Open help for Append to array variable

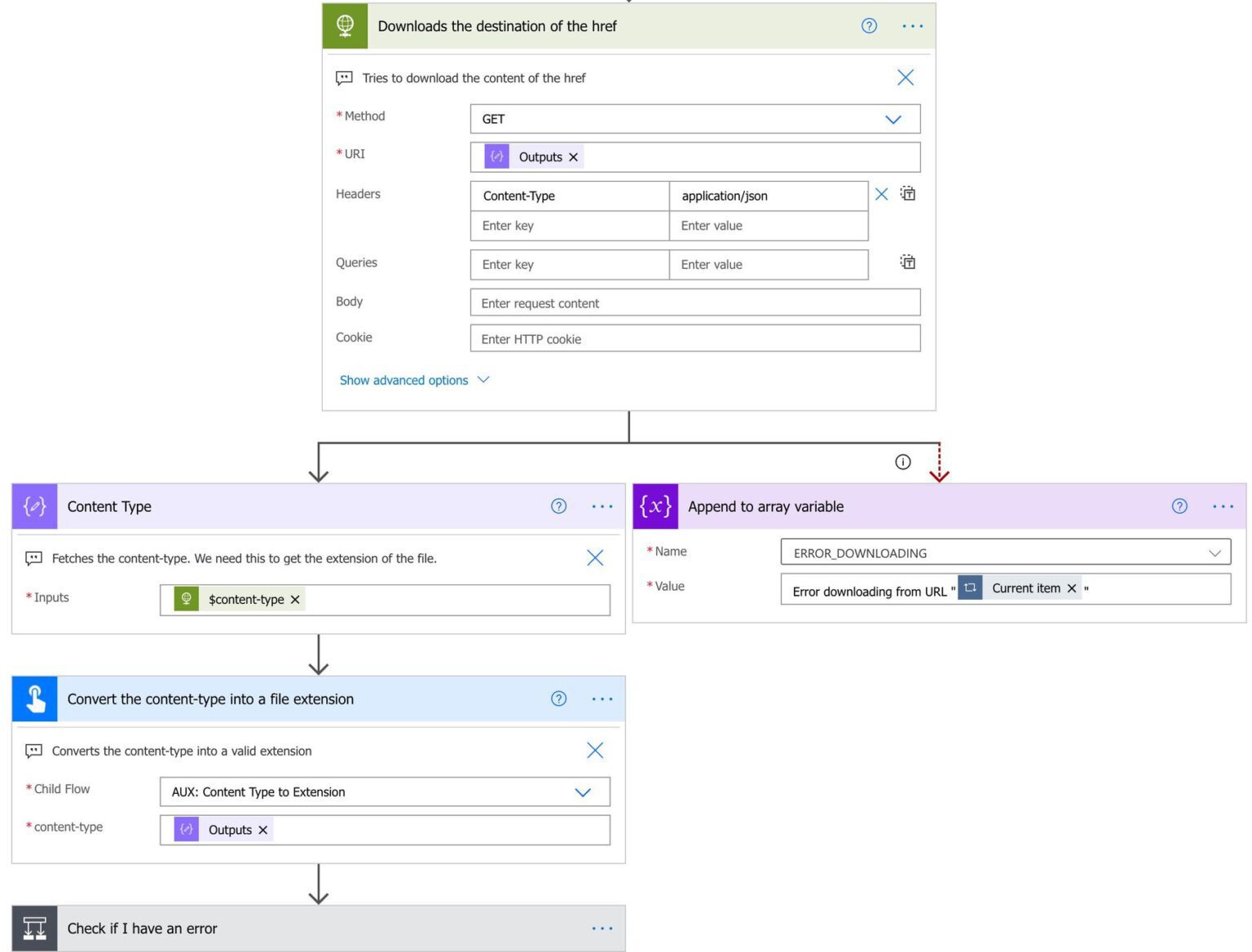(1179, 506)
